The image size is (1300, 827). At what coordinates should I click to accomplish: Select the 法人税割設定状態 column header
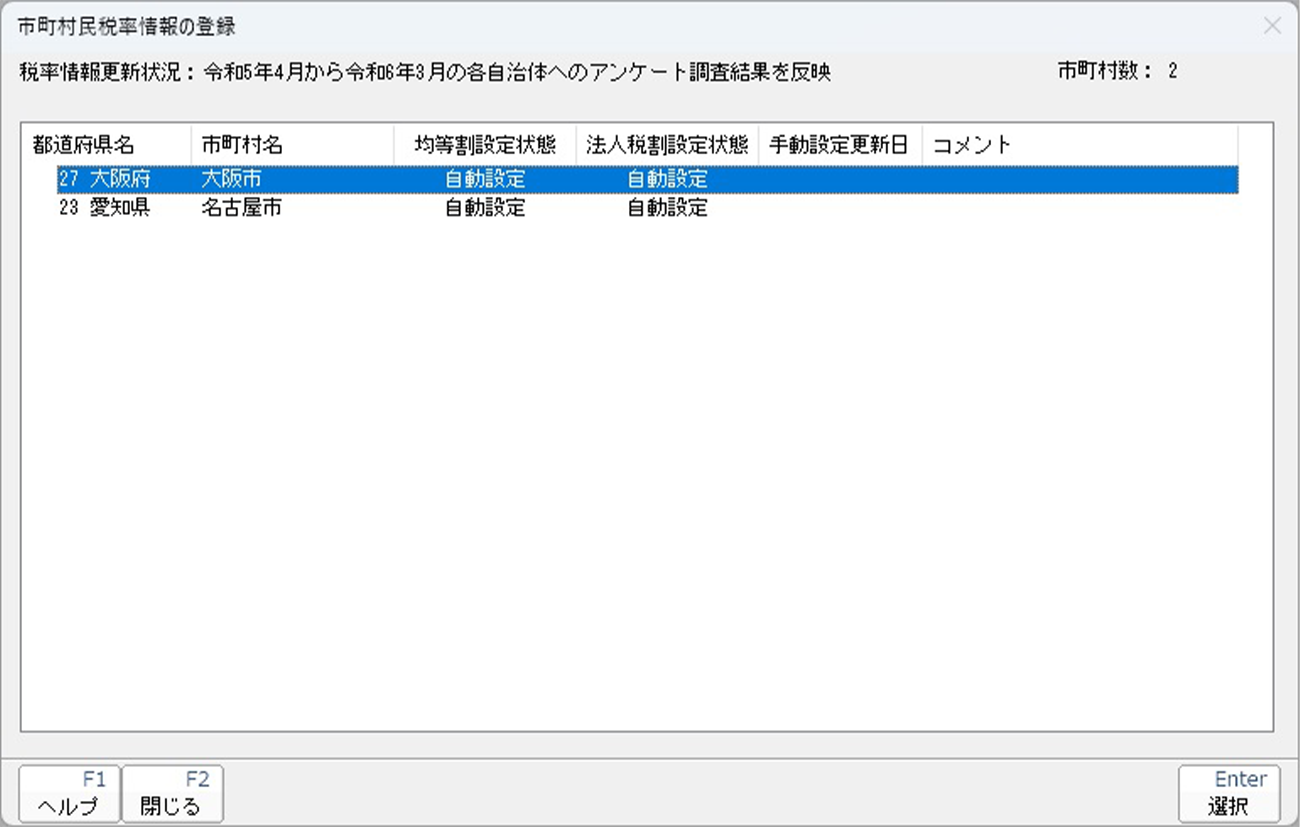[x=667, y=145]
